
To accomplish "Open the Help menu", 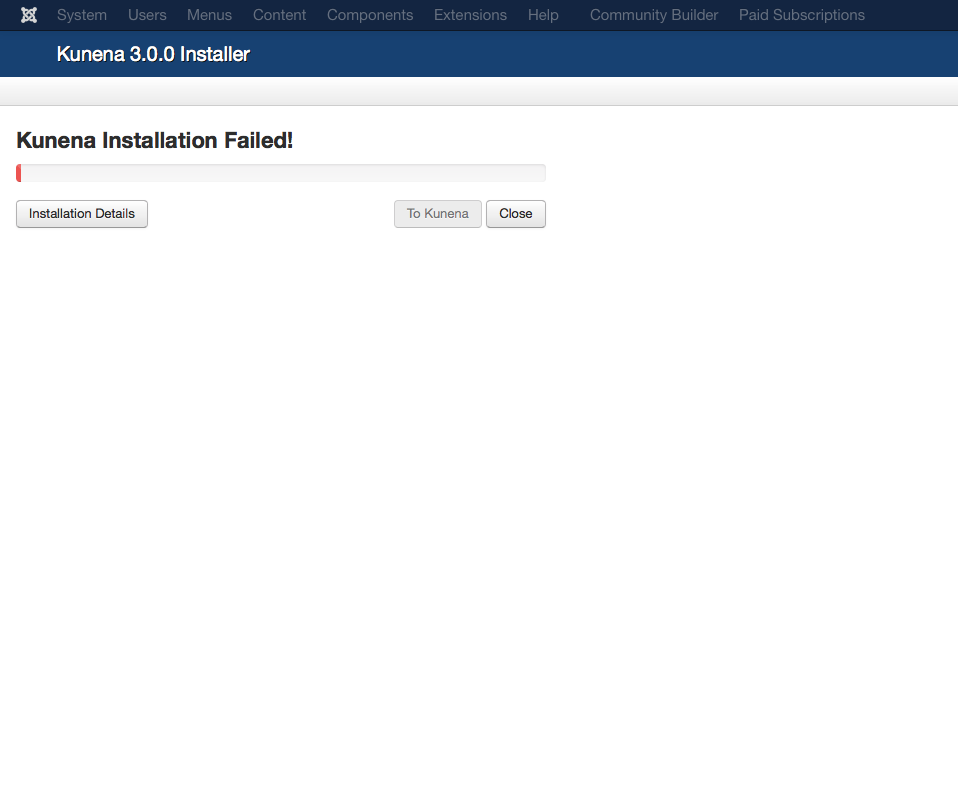I will click(543, 15).
